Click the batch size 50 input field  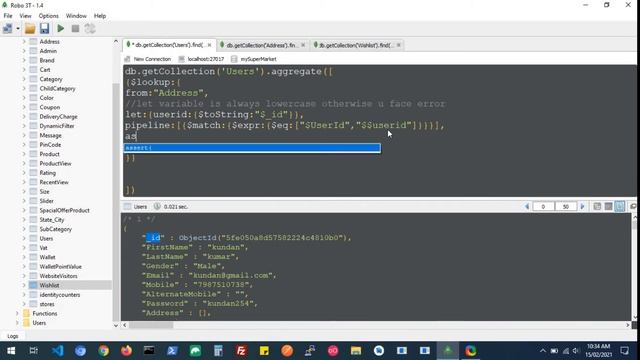click(566, 207)
